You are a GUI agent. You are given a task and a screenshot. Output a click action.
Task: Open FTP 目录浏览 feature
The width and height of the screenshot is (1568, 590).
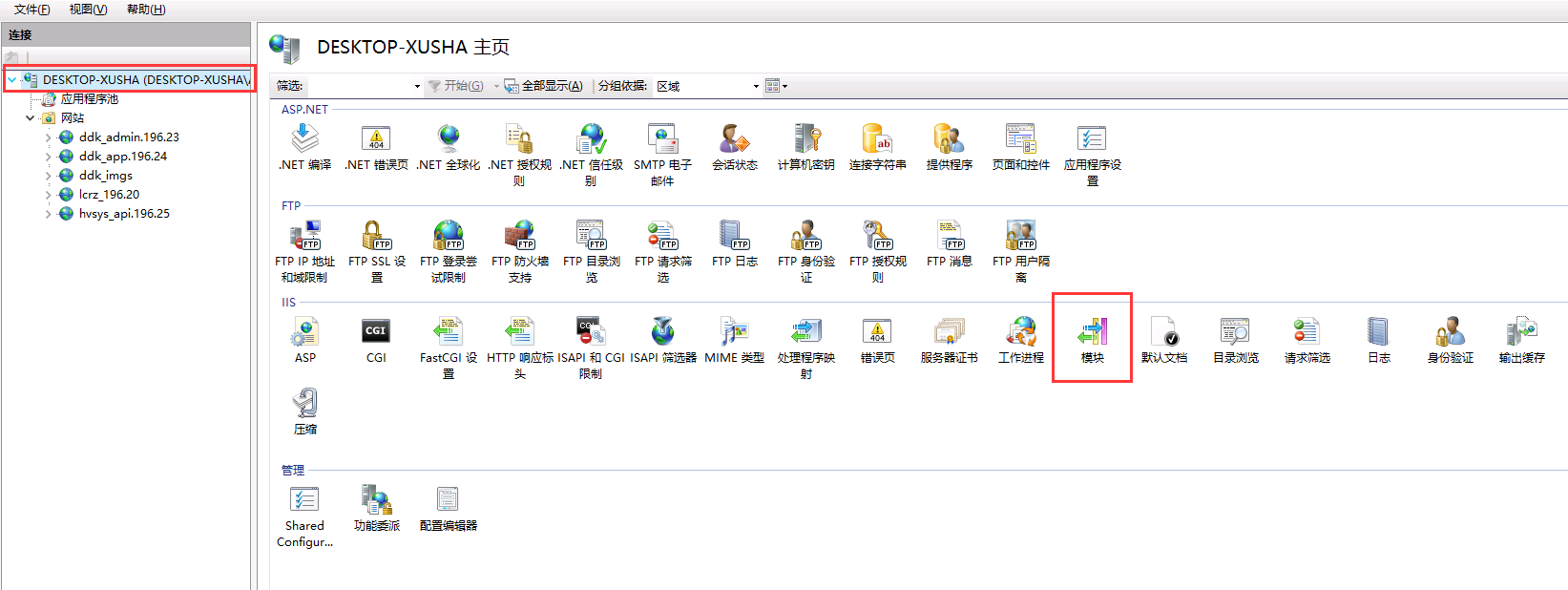(x=592, y=251)
